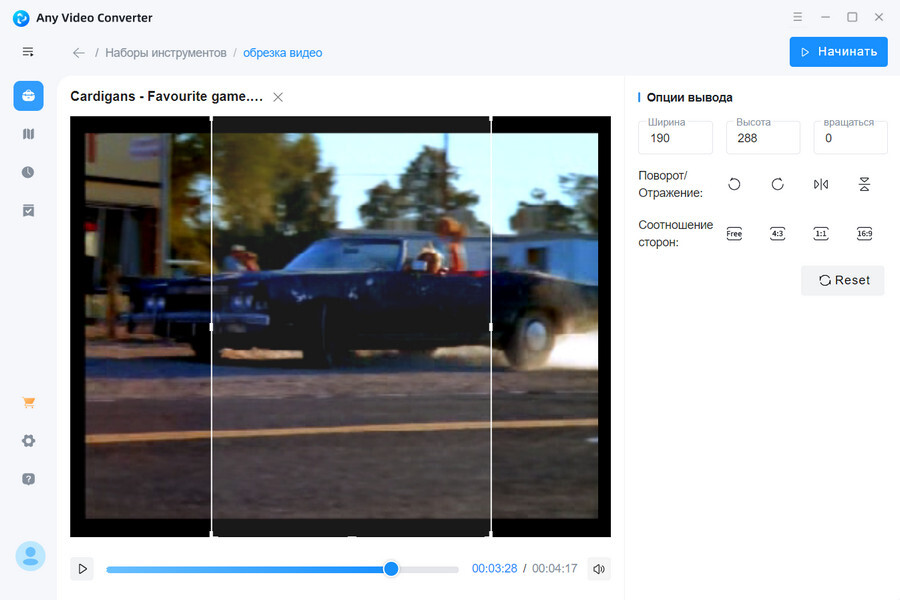
Task: Remove the Cardigans video with X
Action: coord(278,97)
